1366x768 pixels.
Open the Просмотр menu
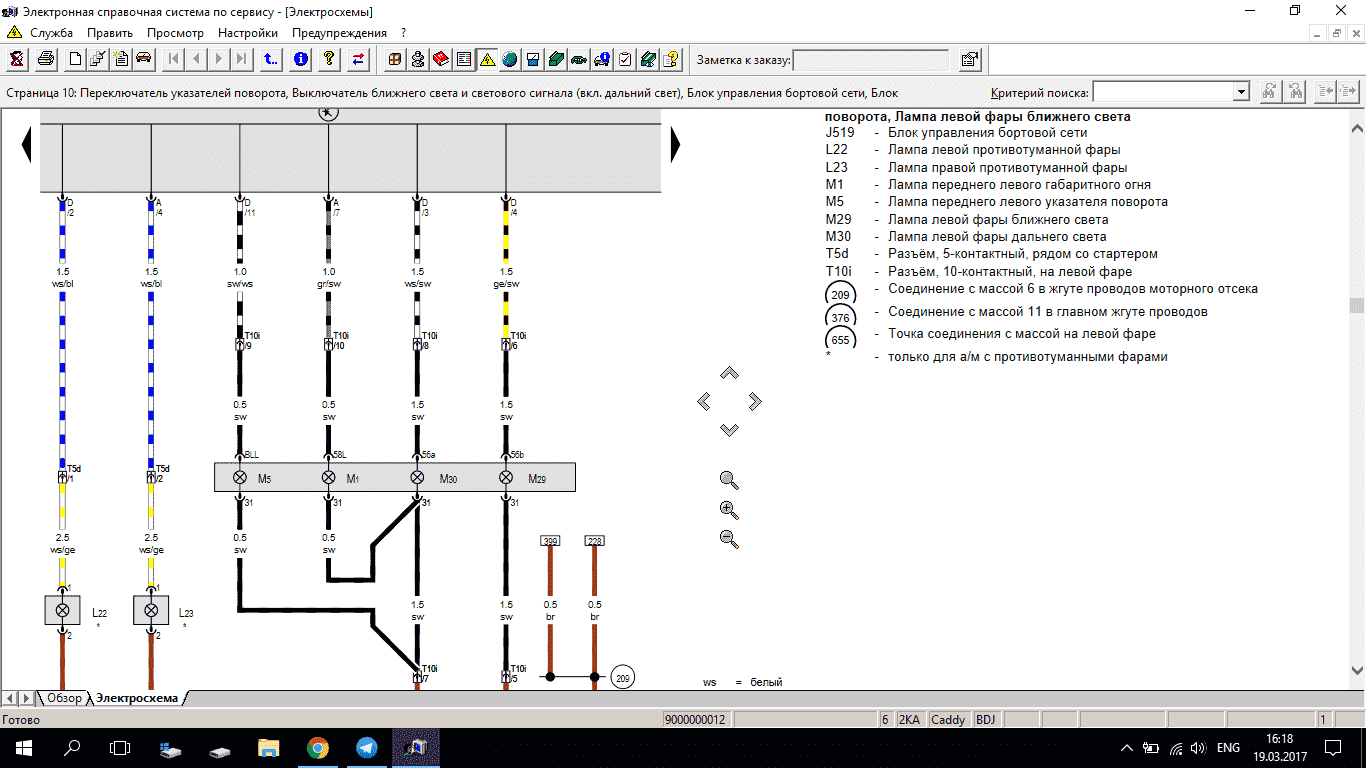point(175,32)
